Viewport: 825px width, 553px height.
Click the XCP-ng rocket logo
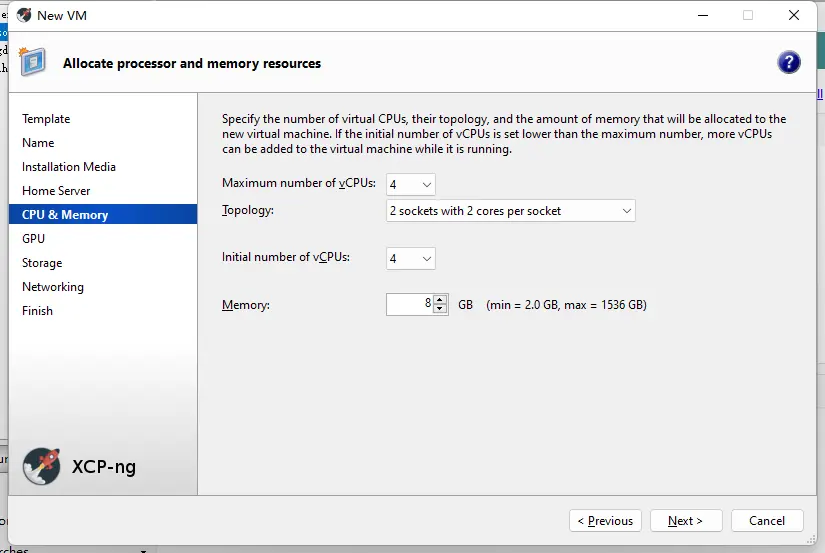(42, 466)
